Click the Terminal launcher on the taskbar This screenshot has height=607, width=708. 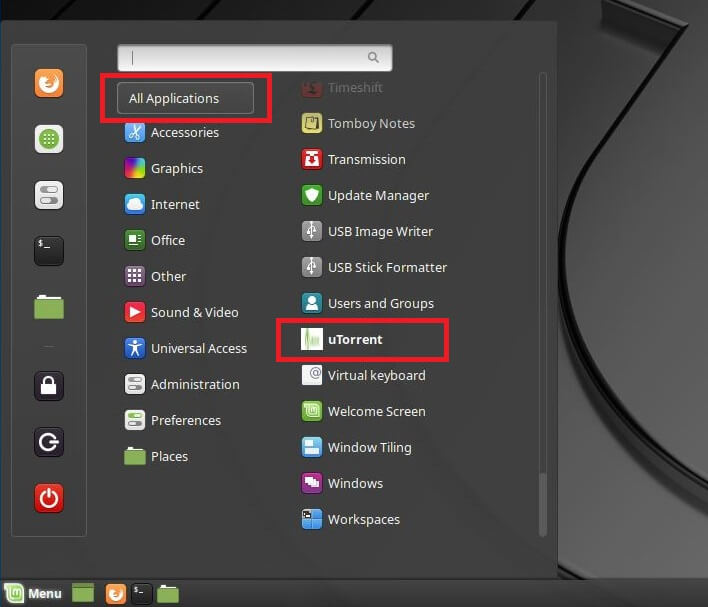141,593
